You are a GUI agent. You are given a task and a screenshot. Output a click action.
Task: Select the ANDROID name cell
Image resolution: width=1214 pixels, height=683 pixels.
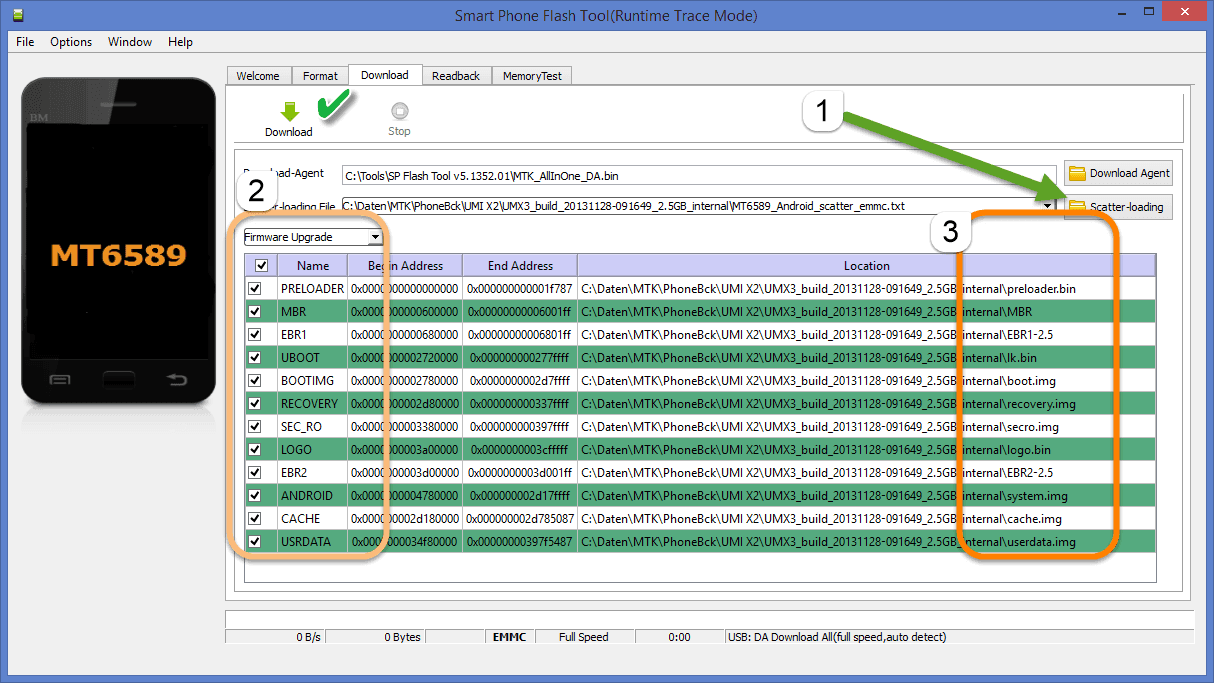(313, 495)
